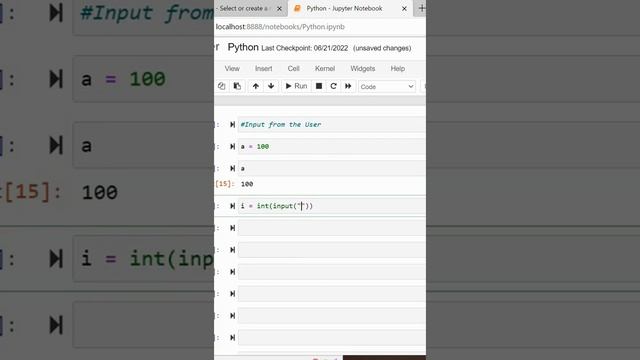Viewport: 640px width, 360px height.
Task: Click the (unsaved changes) status text
Action: coord(382,48)
